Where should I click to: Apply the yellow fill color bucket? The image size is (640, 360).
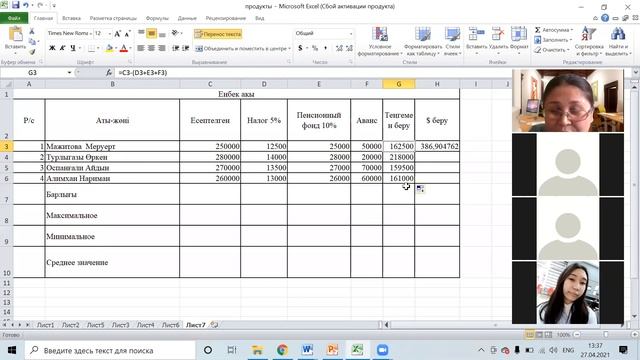pos(109,48)
